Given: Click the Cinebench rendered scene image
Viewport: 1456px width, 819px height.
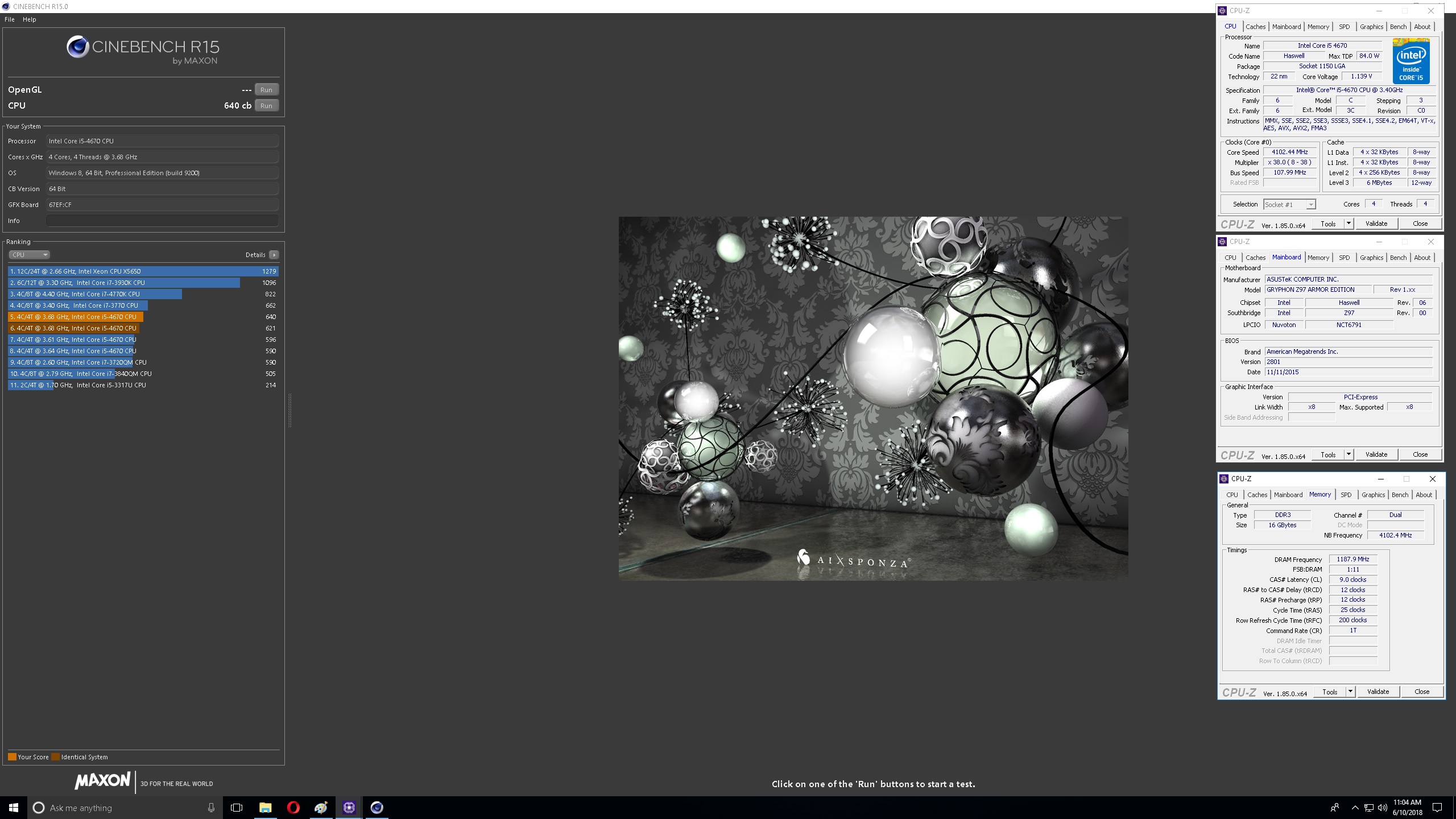Looking at the screenshot, I should pyautogui.click(x=873, y=398).
